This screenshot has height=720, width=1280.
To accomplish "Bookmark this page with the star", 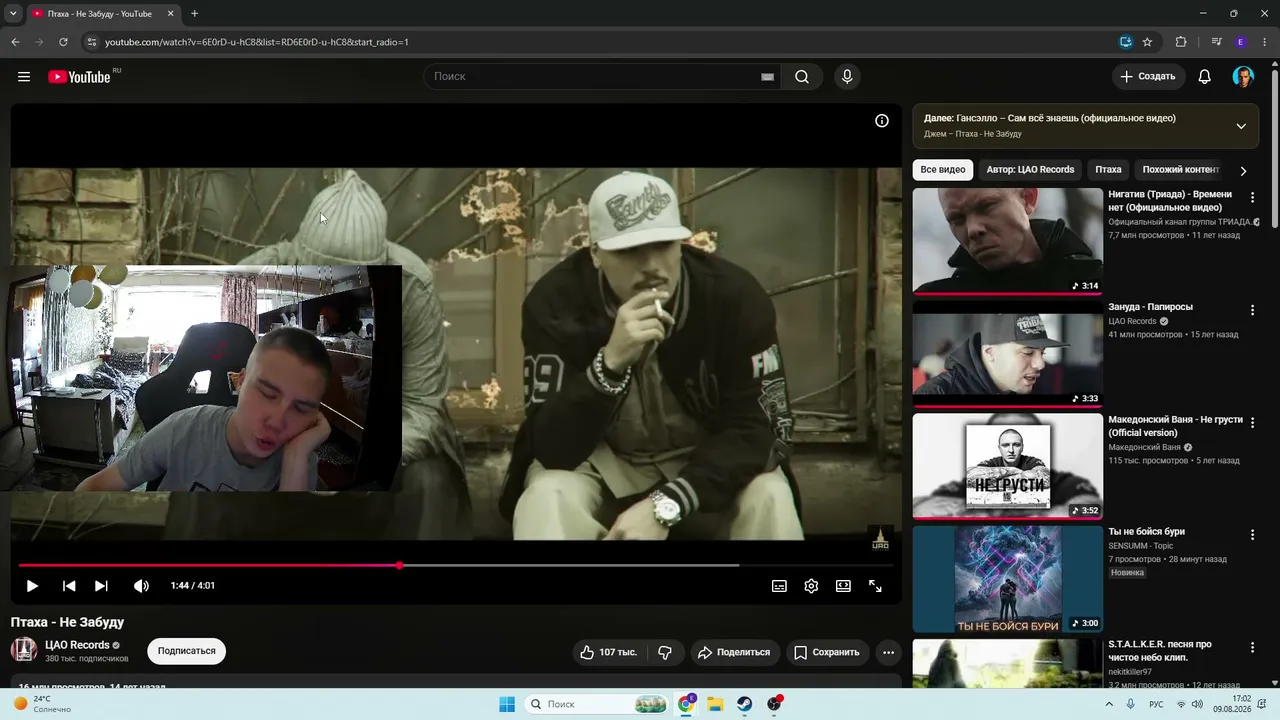I will (x=1147, y=42).
